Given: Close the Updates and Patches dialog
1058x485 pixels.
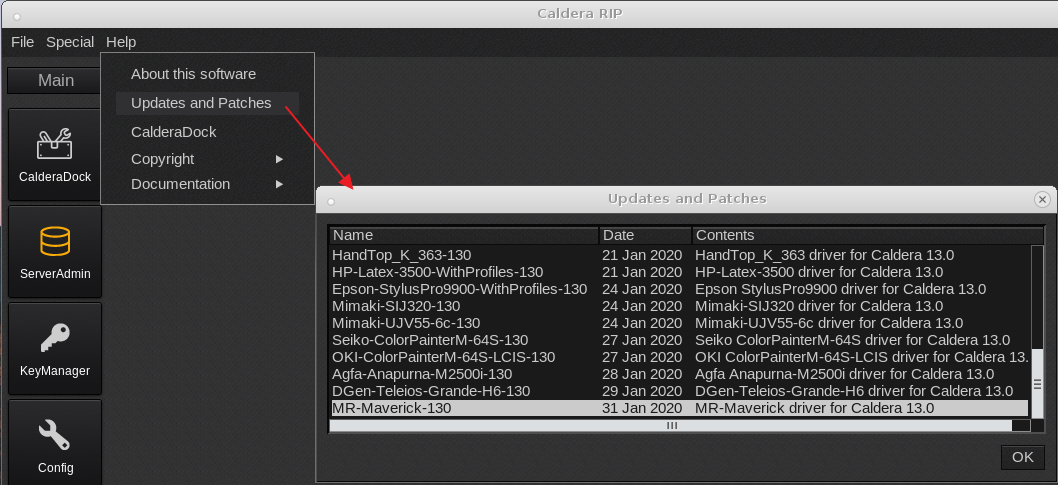Looking at the screenshot, I should pos(1042,199).
